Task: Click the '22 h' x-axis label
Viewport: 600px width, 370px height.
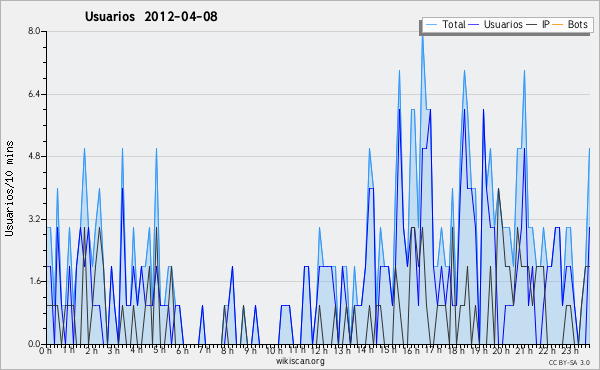Action: 546,350
